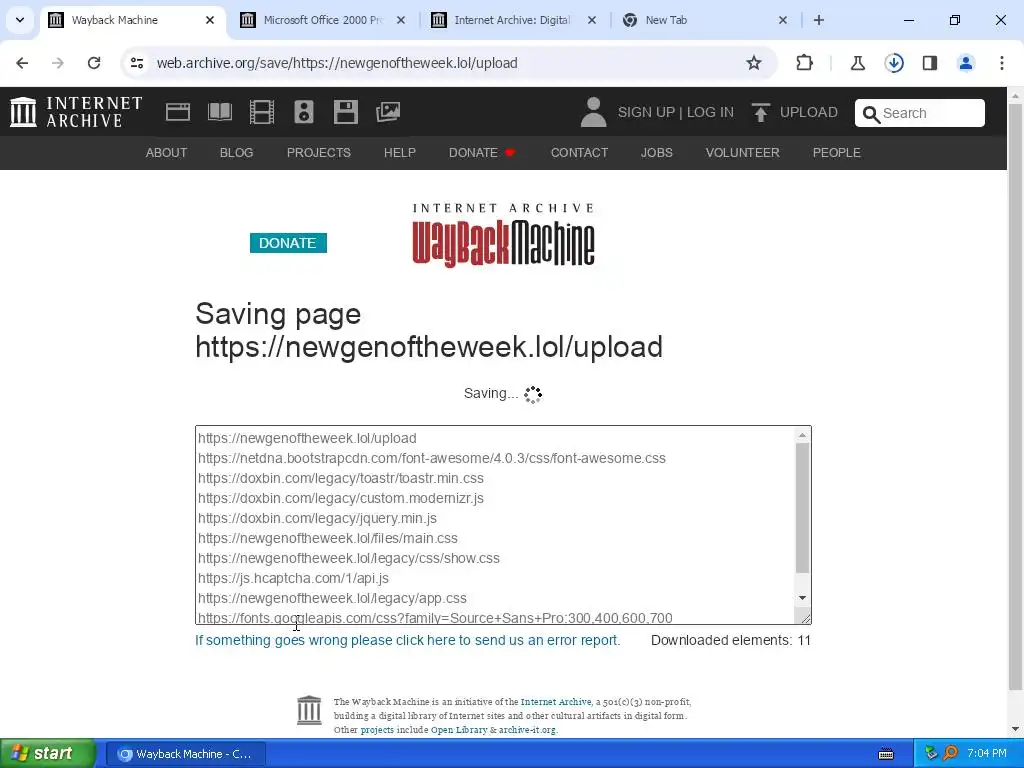The height and width of the screenshot is (768, 1024).
Task: Open the Texts book icon
Action: click(219, 112)
